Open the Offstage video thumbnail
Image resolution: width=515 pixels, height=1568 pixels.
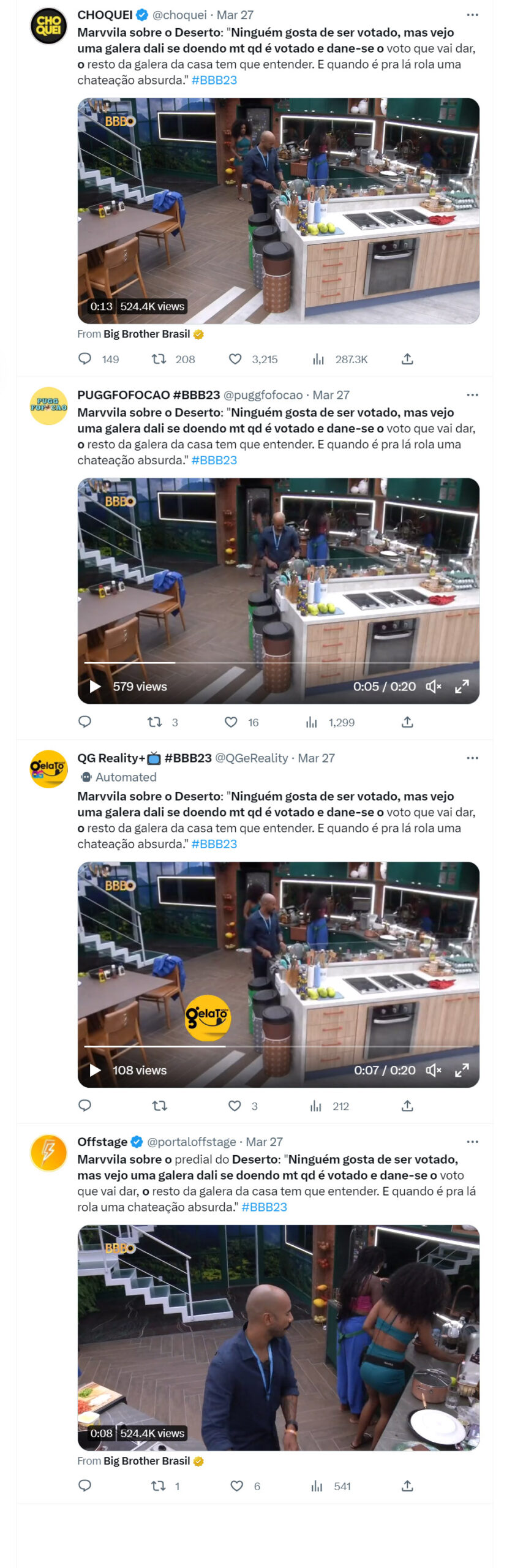279,1338
